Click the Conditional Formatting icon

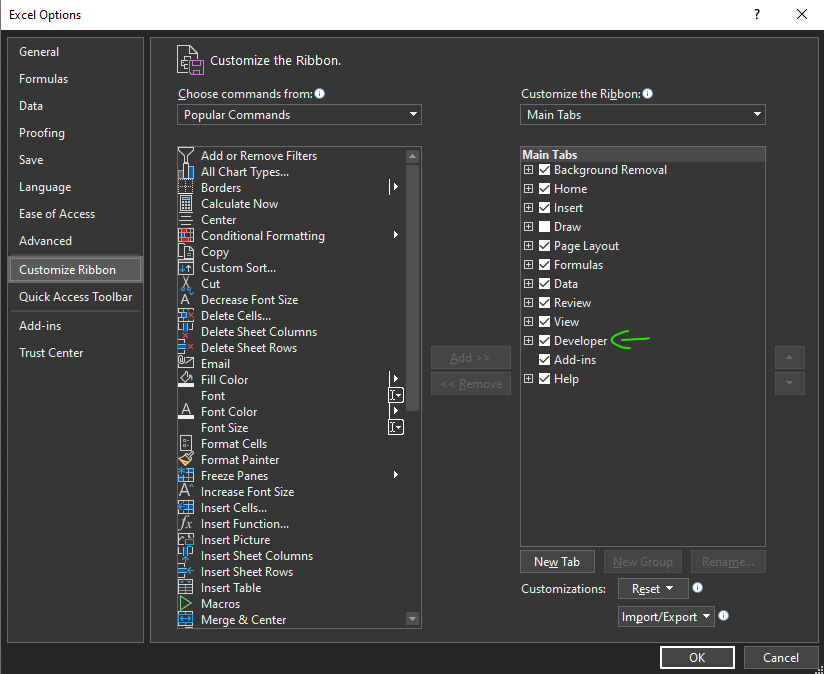(186, 236)
